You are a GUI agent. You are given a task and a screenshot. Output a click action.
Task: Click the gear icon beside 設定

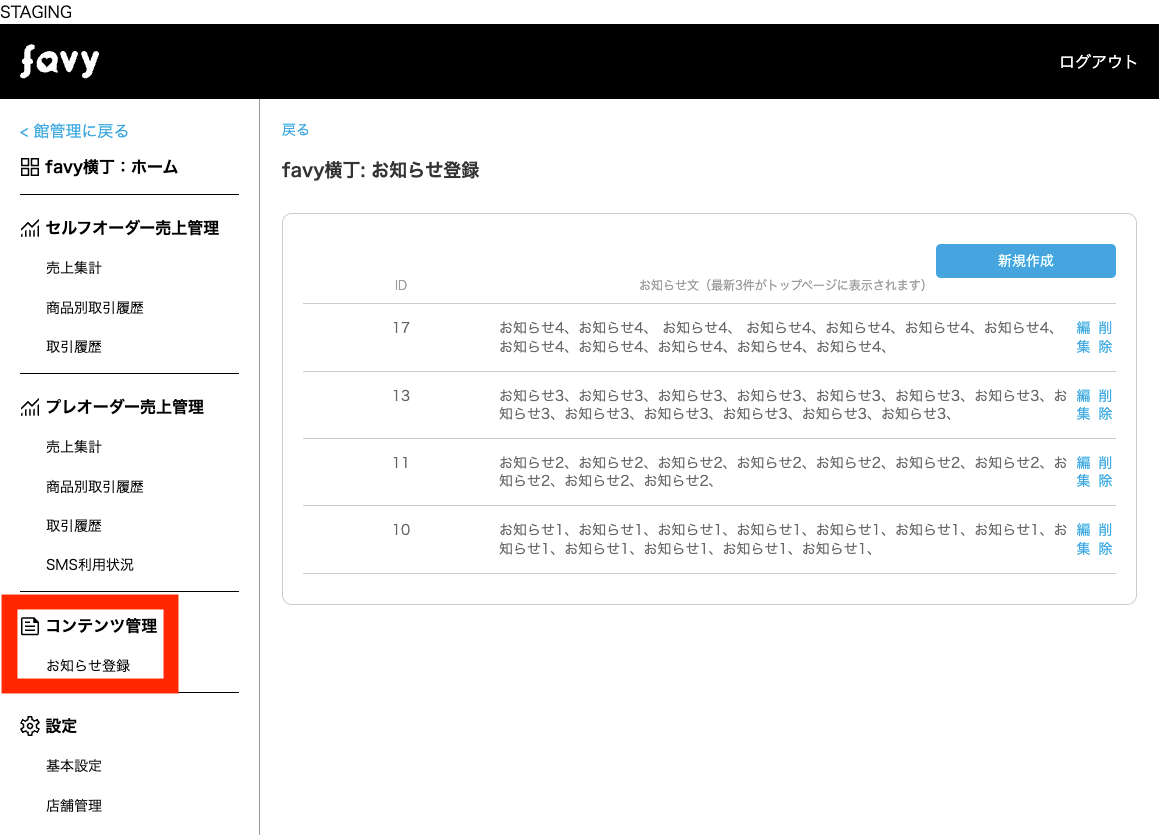coord(30,726)
